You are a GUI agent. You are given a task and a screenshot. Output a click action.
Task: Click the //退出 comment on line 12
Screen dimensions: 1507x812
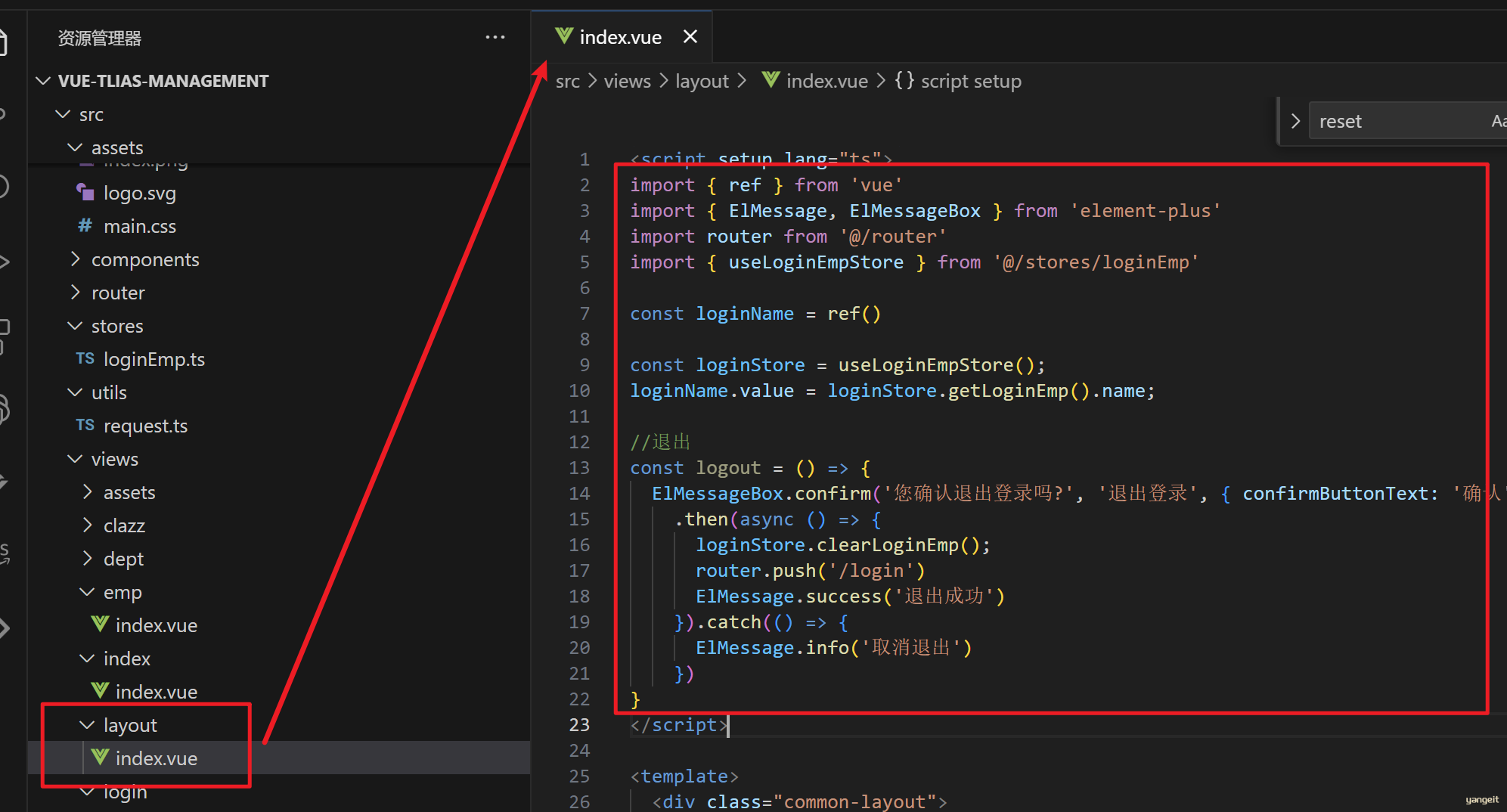(661, 442)
